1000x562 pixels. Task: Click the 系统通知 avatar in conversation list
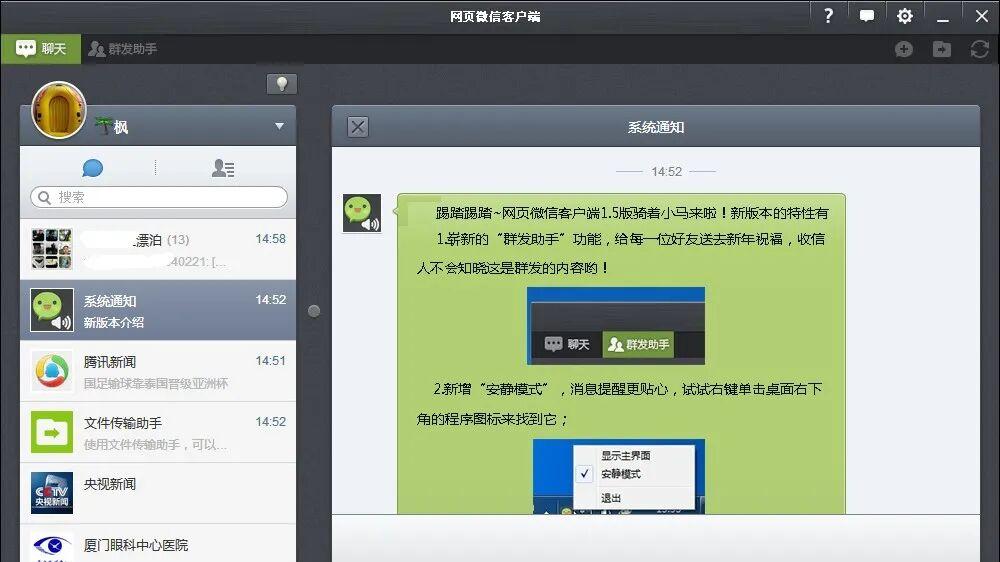[52, 310]
